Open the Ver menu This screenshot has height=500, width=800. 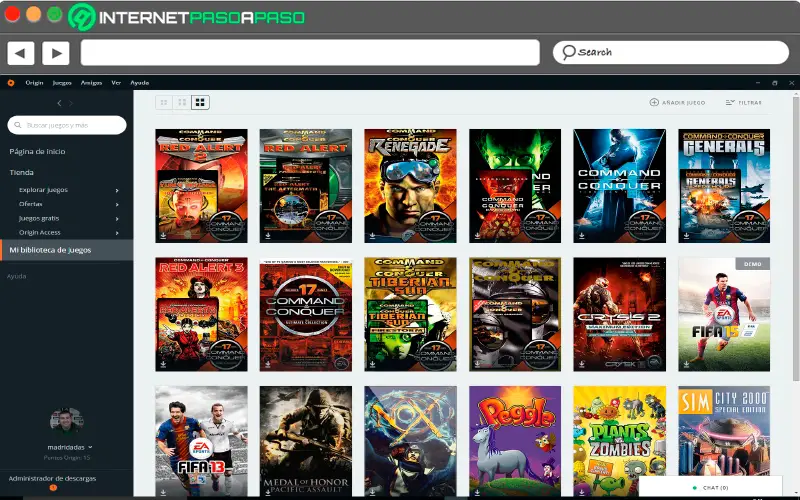coord(116,83)
